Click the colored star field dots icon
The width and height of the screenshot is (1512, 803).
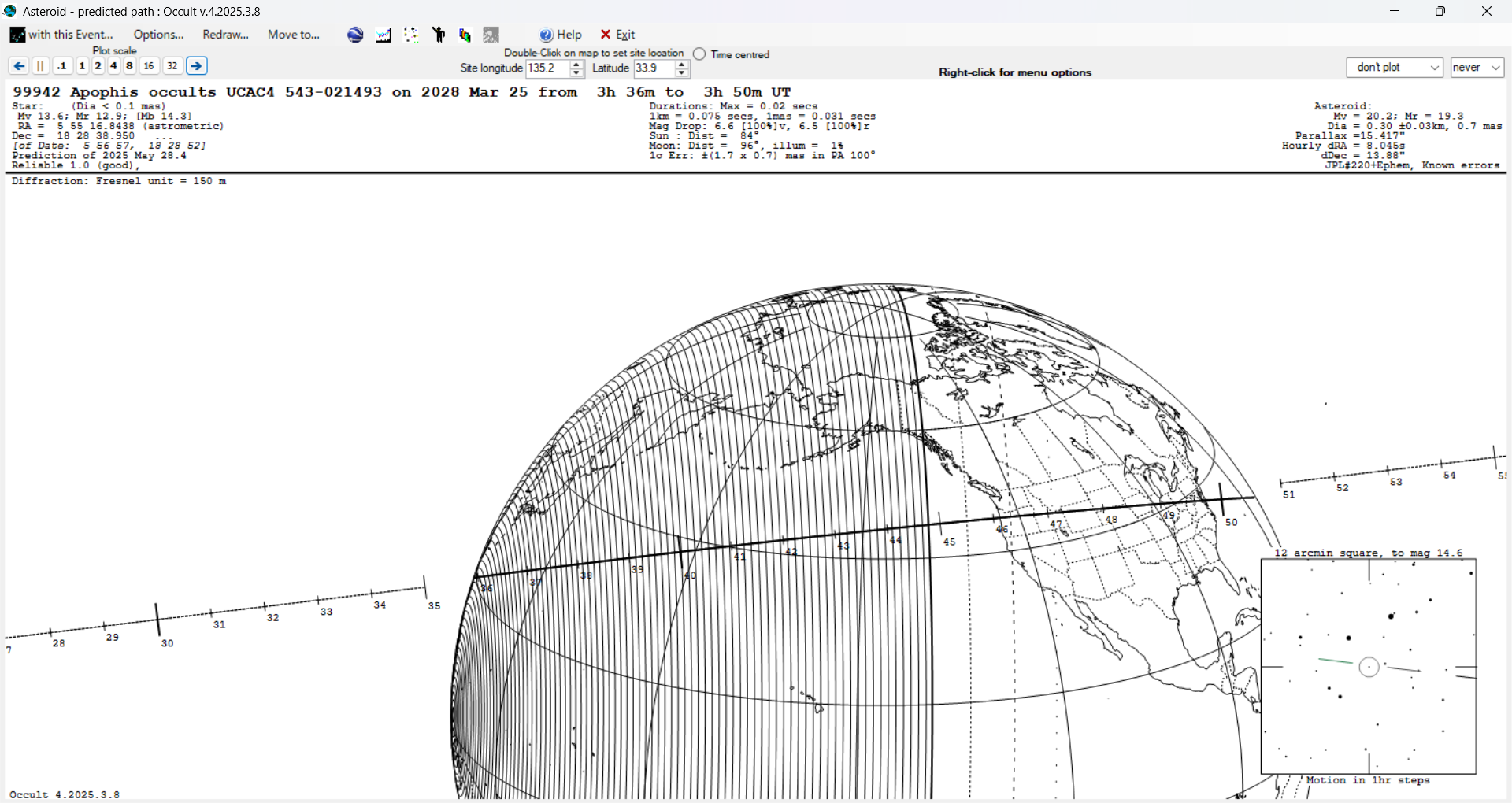click(x=411, y=35)
